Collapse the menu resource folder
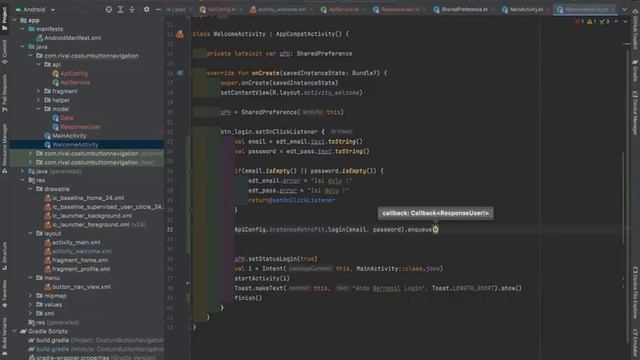640x360 pixels. click(x=31, y=278)
